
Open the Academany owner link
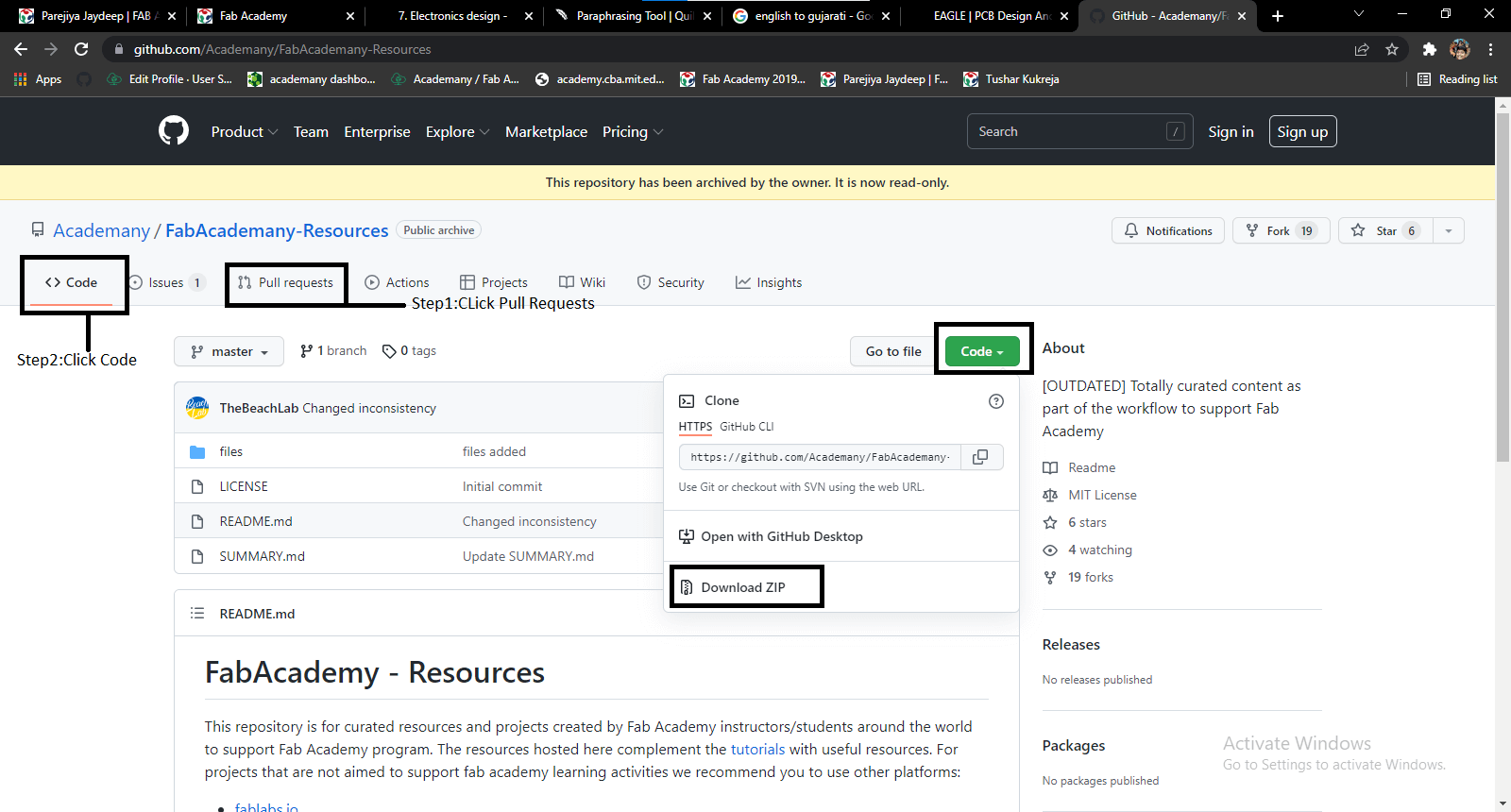tap(101, 230)
